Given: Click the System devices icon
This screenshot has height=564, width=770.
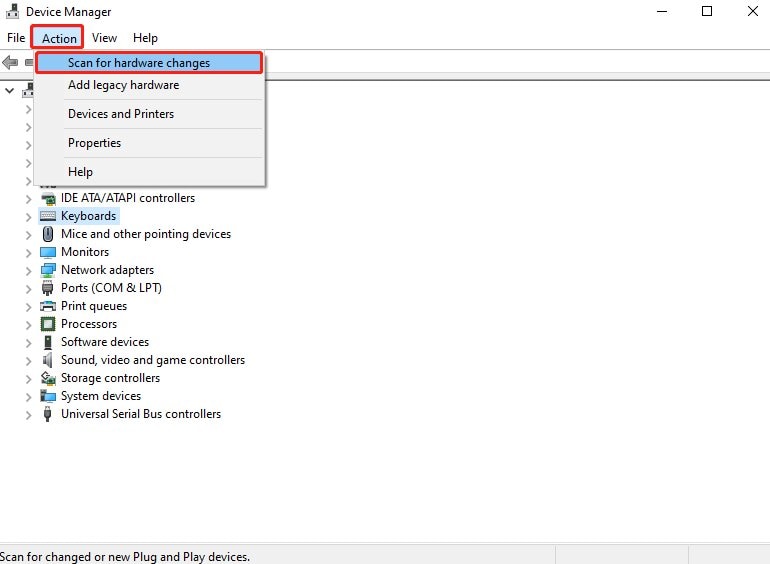Looking at the screenshot, I should 48,396.
